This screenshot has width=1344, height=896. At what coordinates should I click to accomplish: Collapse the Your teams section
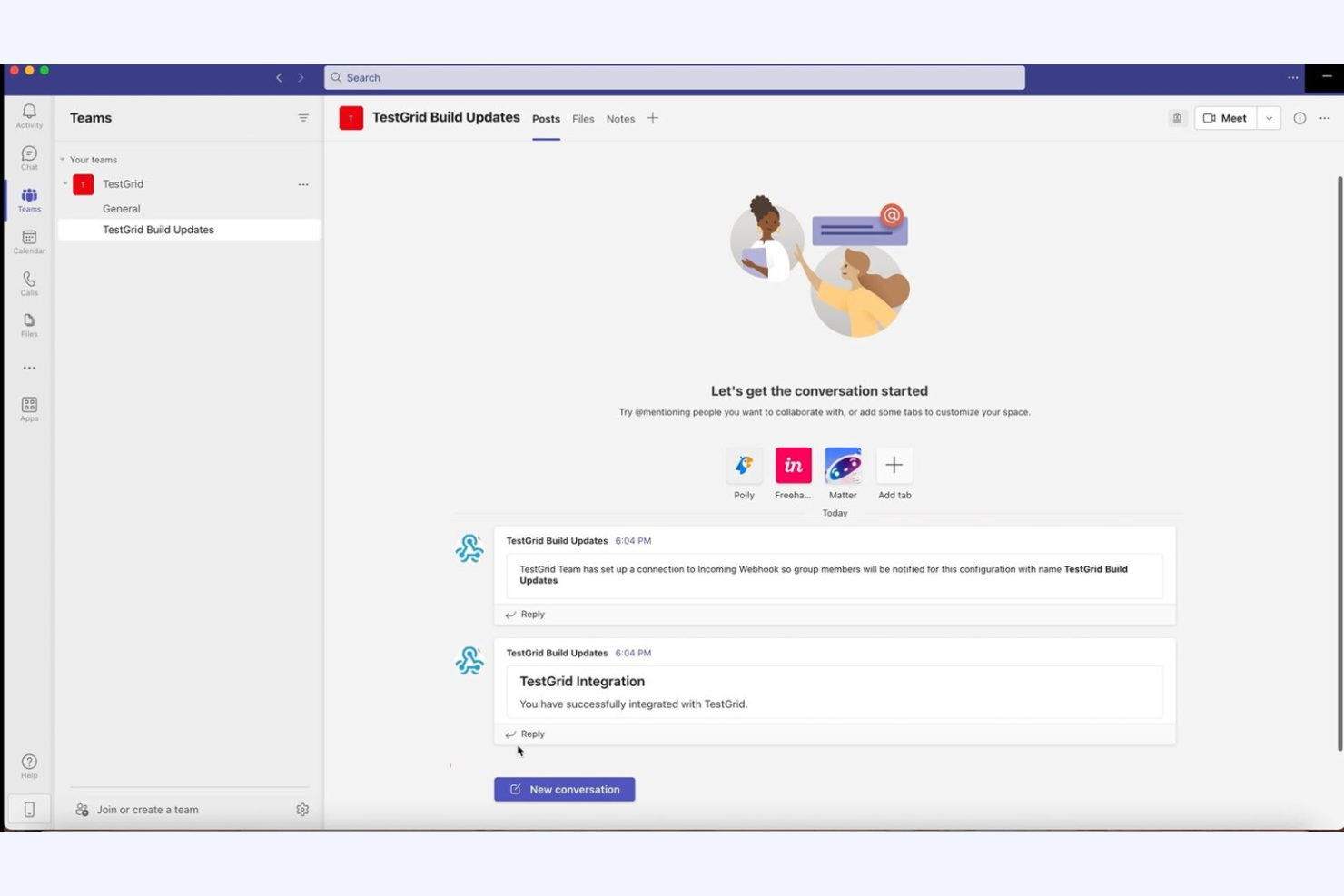pyautogui.click(x=62, y=159)
